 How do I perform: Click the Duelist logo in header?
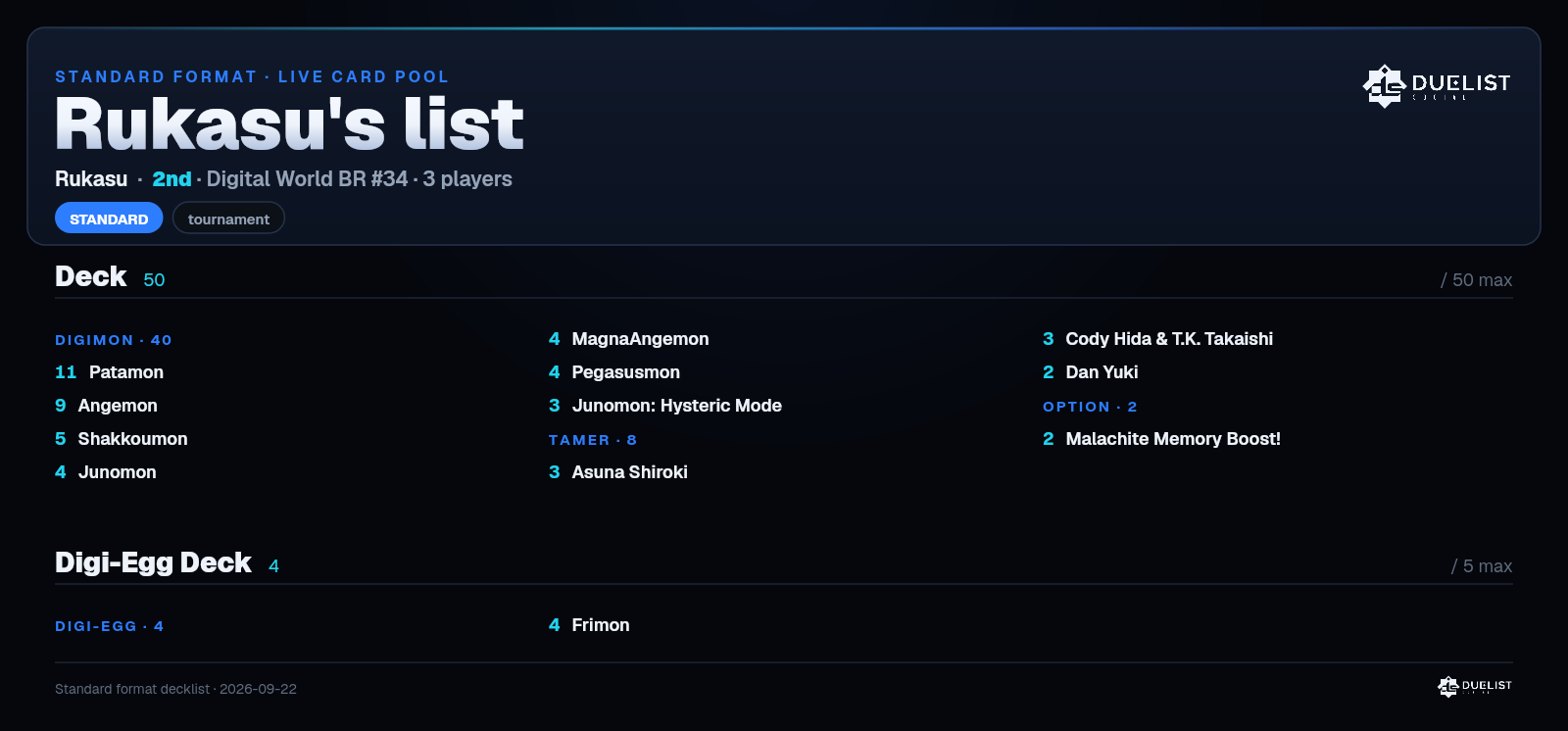1437,85
